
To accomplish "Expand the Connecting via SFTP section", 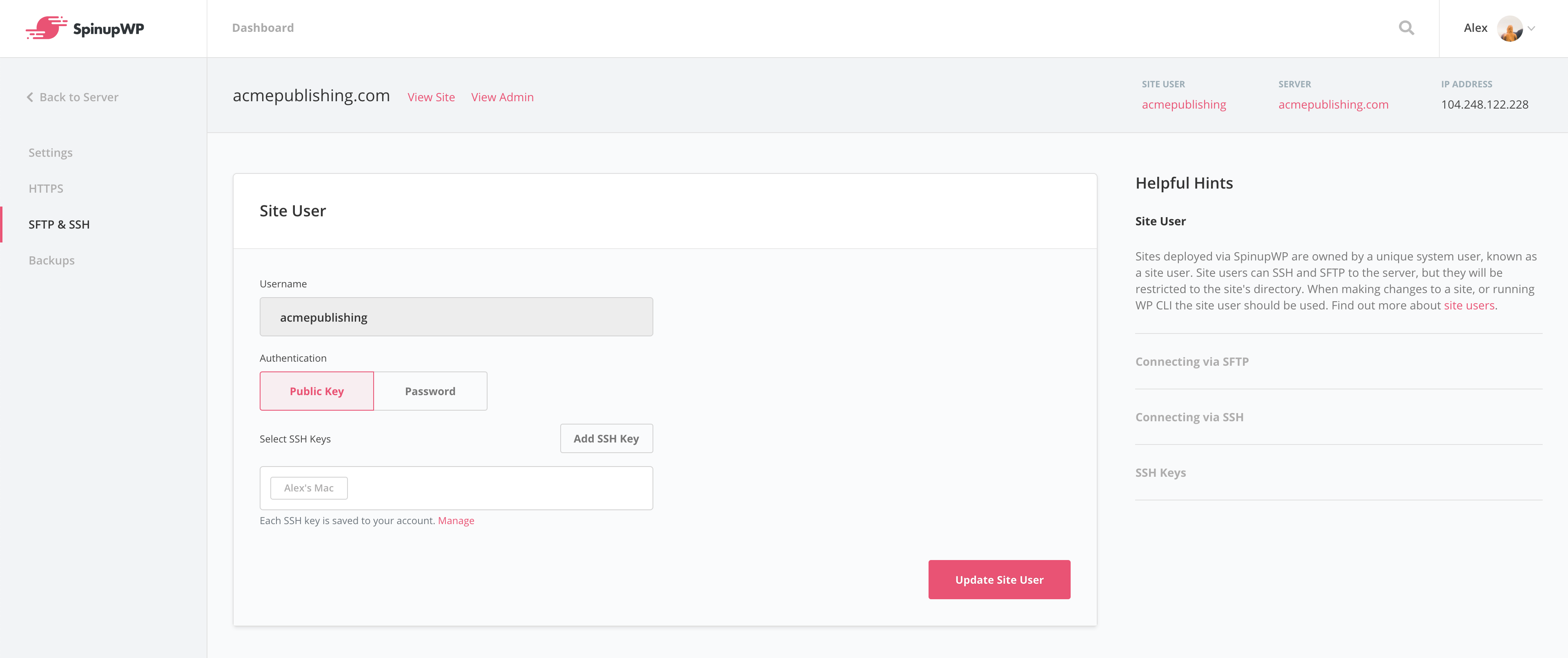I will coord(1191,361).
